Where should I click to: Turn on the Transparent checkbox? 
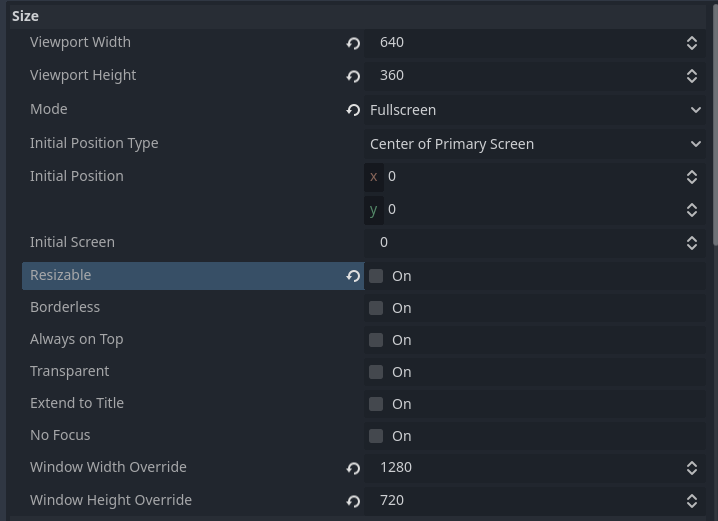[376, 372]
